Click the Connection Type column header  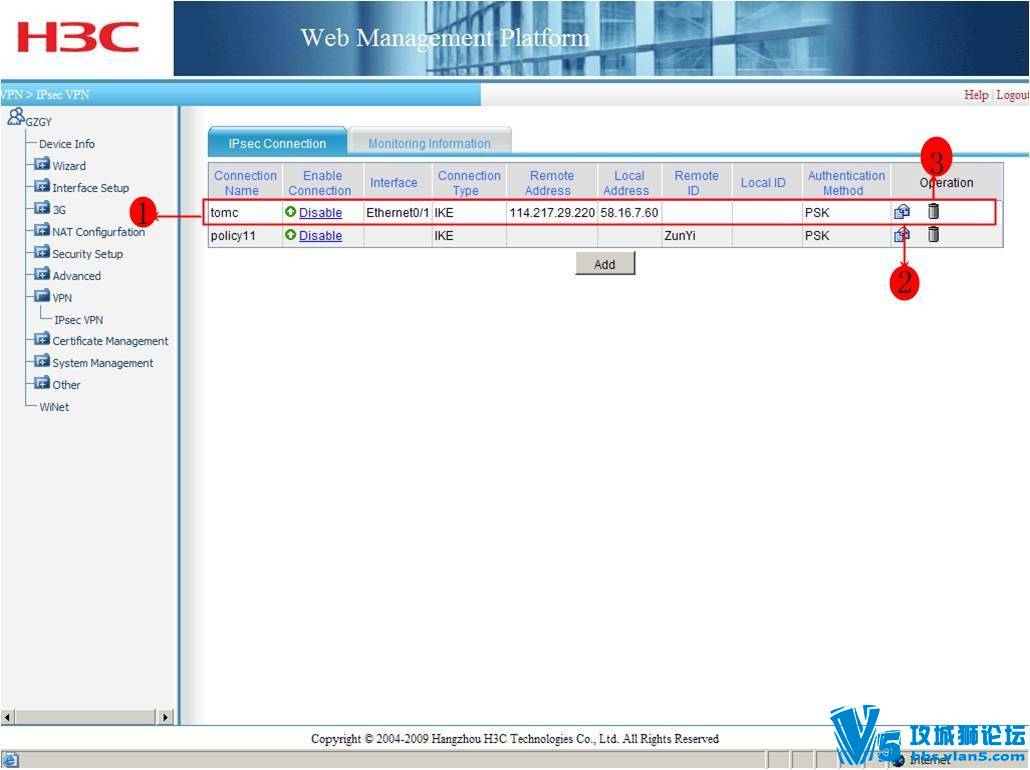[x=468, y=183]
